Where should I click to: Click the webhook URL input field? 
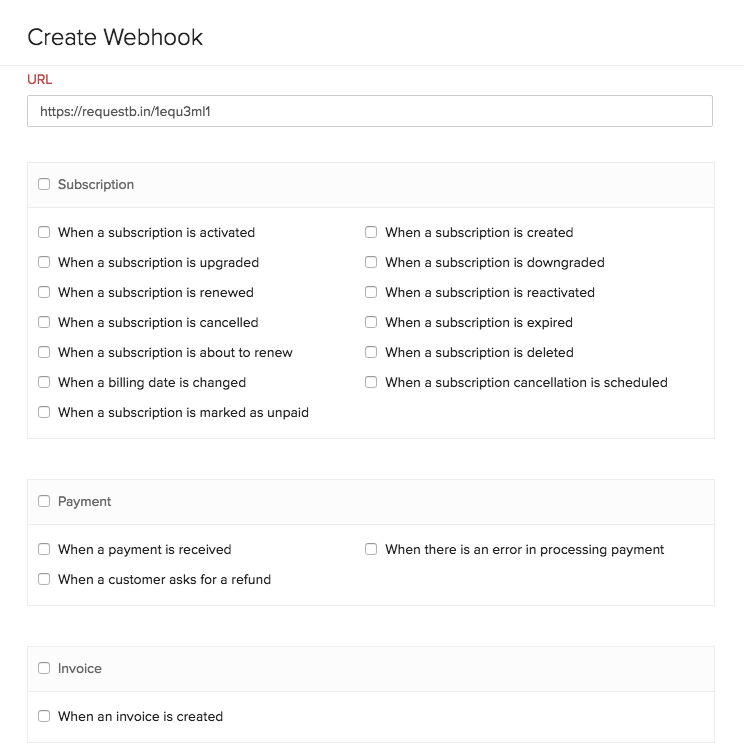[369, 111]
